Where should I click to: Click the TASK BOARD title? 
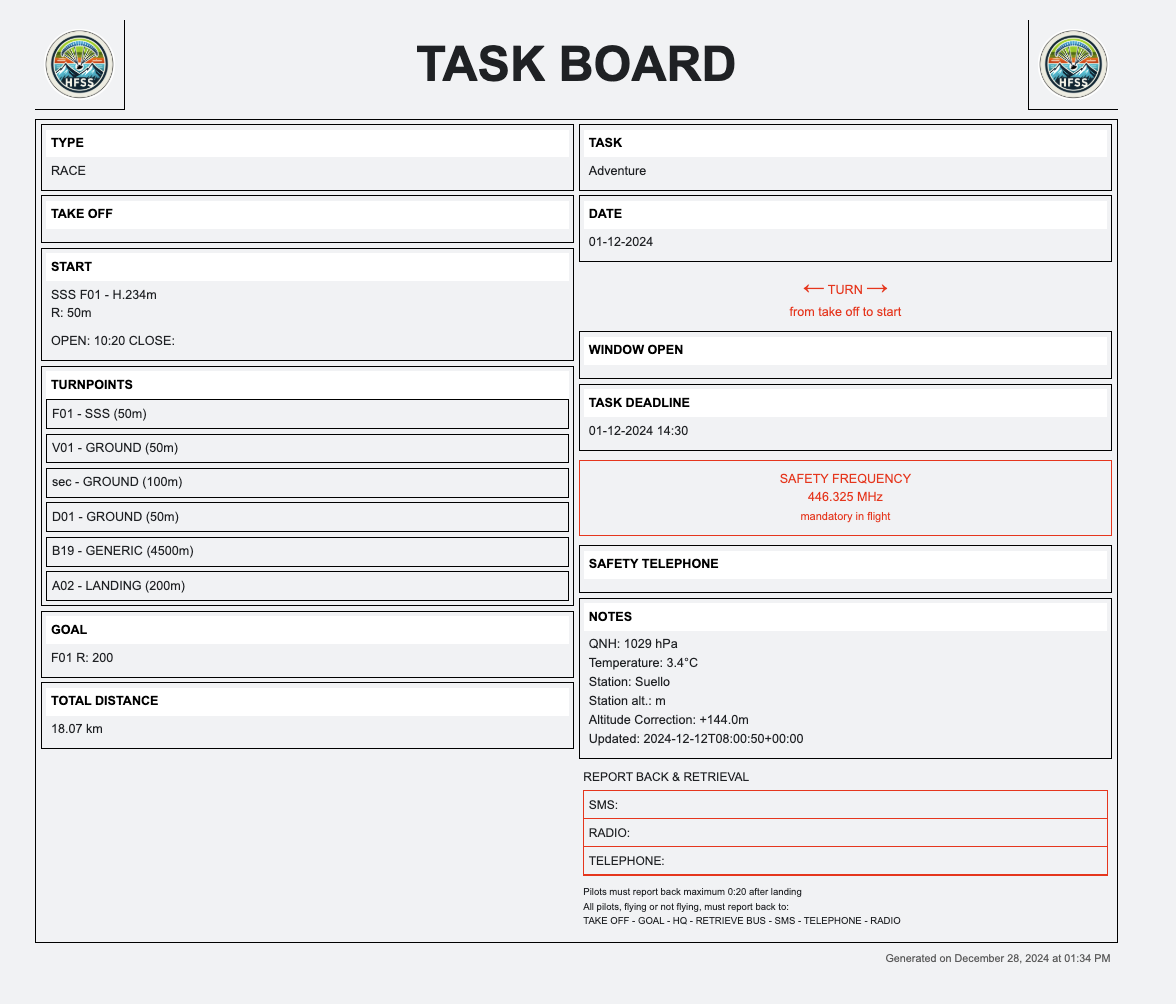(576, 64)
